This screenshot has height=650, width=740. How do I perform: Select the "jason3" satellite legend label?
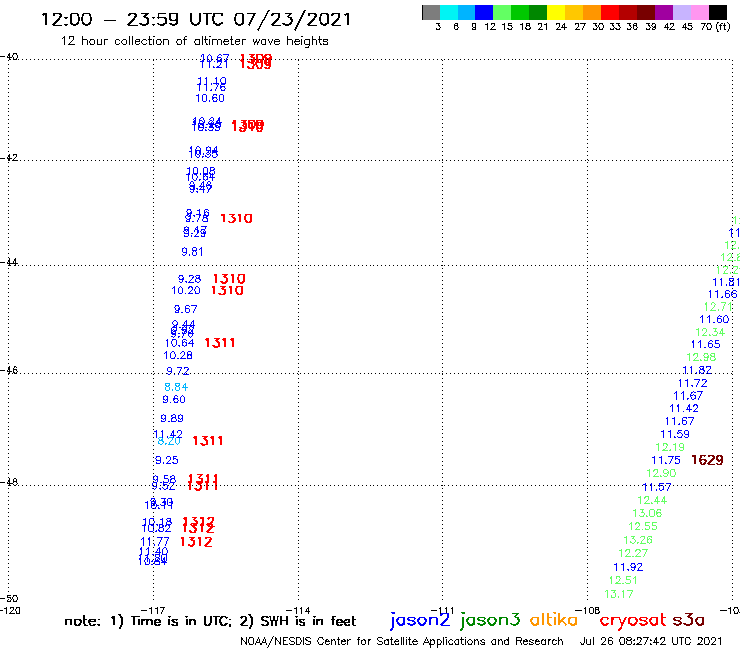[x=490, y=620]
